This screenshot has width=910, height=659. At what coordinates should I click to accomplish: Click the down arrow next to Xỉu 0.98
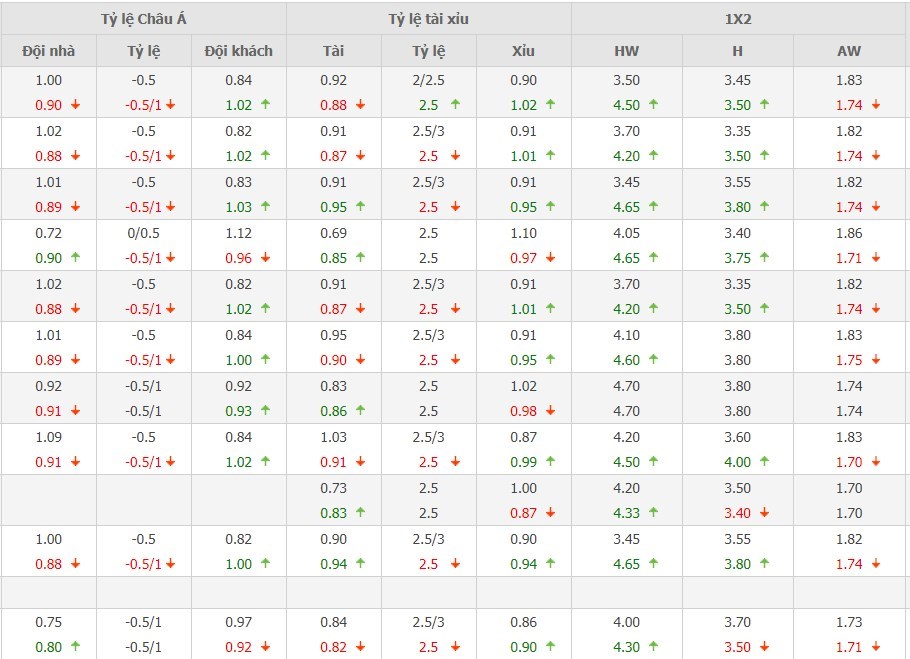pyautogui.click(x=550, y=411)
